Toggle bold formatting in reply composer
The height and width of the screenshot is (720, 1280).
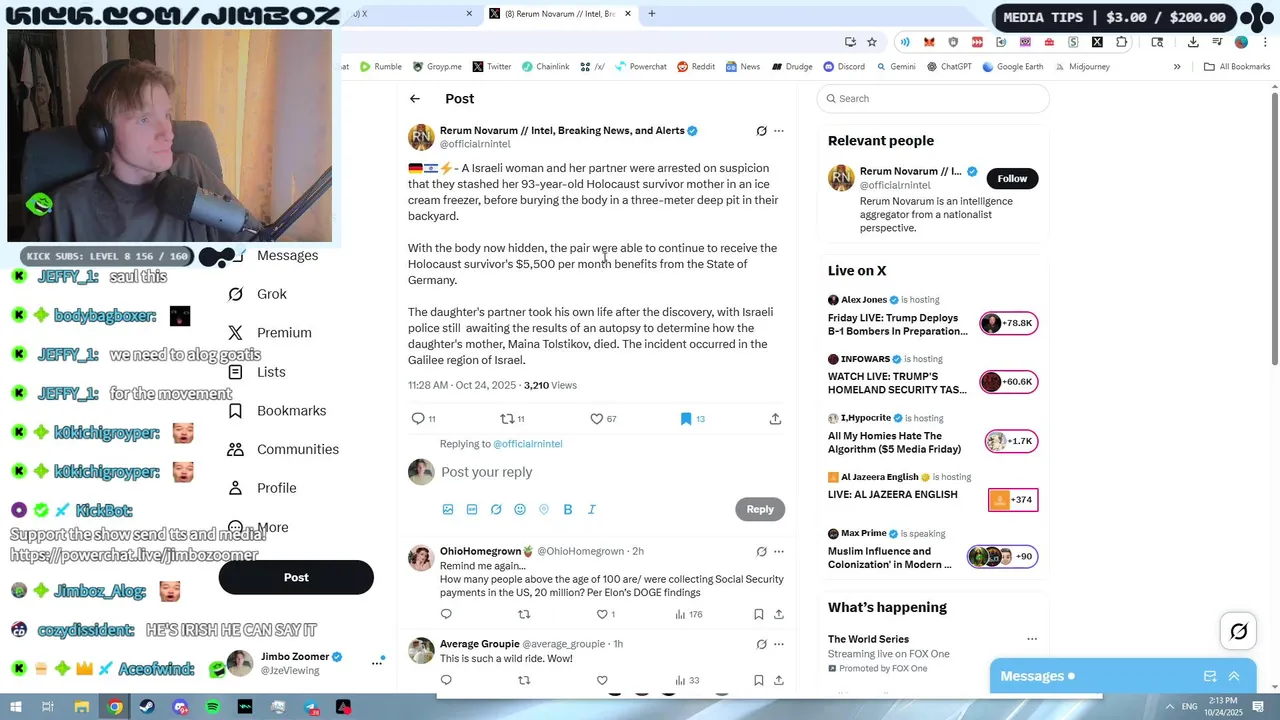pos(568,509)
